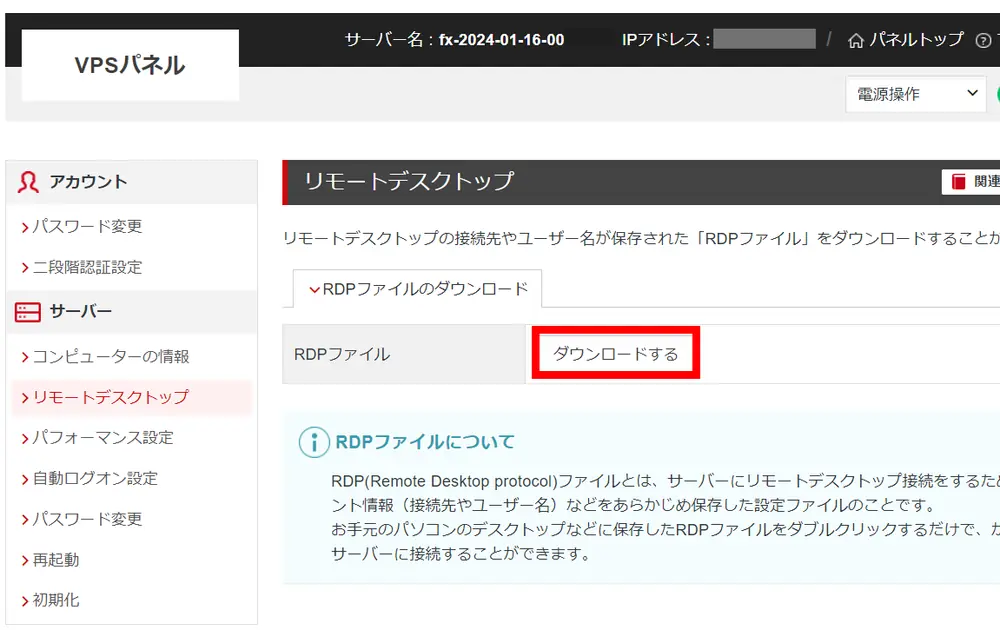Click the パネルトップ home icon

point(857,38)
